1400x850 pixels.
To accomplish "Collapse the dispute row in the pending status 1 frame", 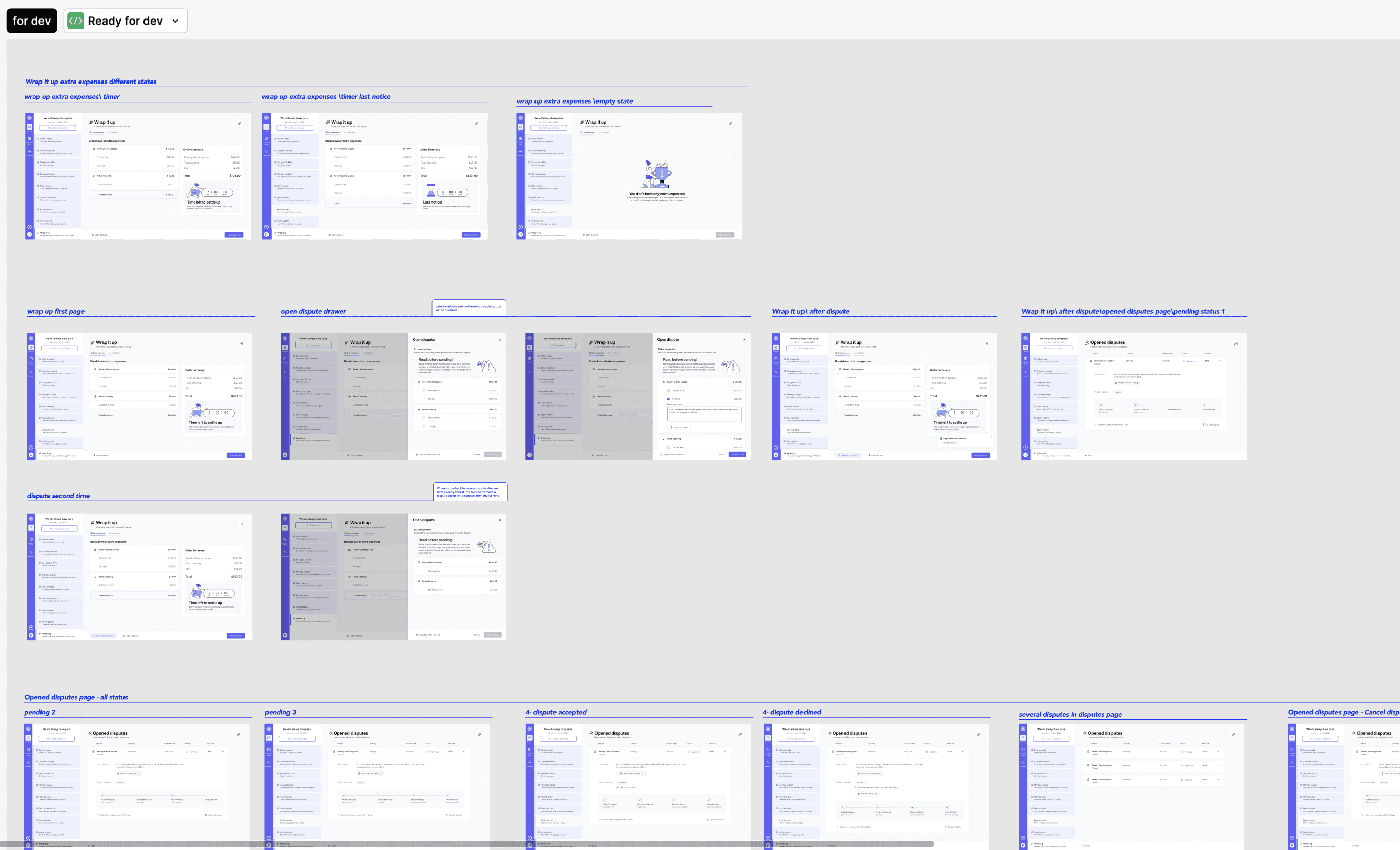I will click(1221, 361).
